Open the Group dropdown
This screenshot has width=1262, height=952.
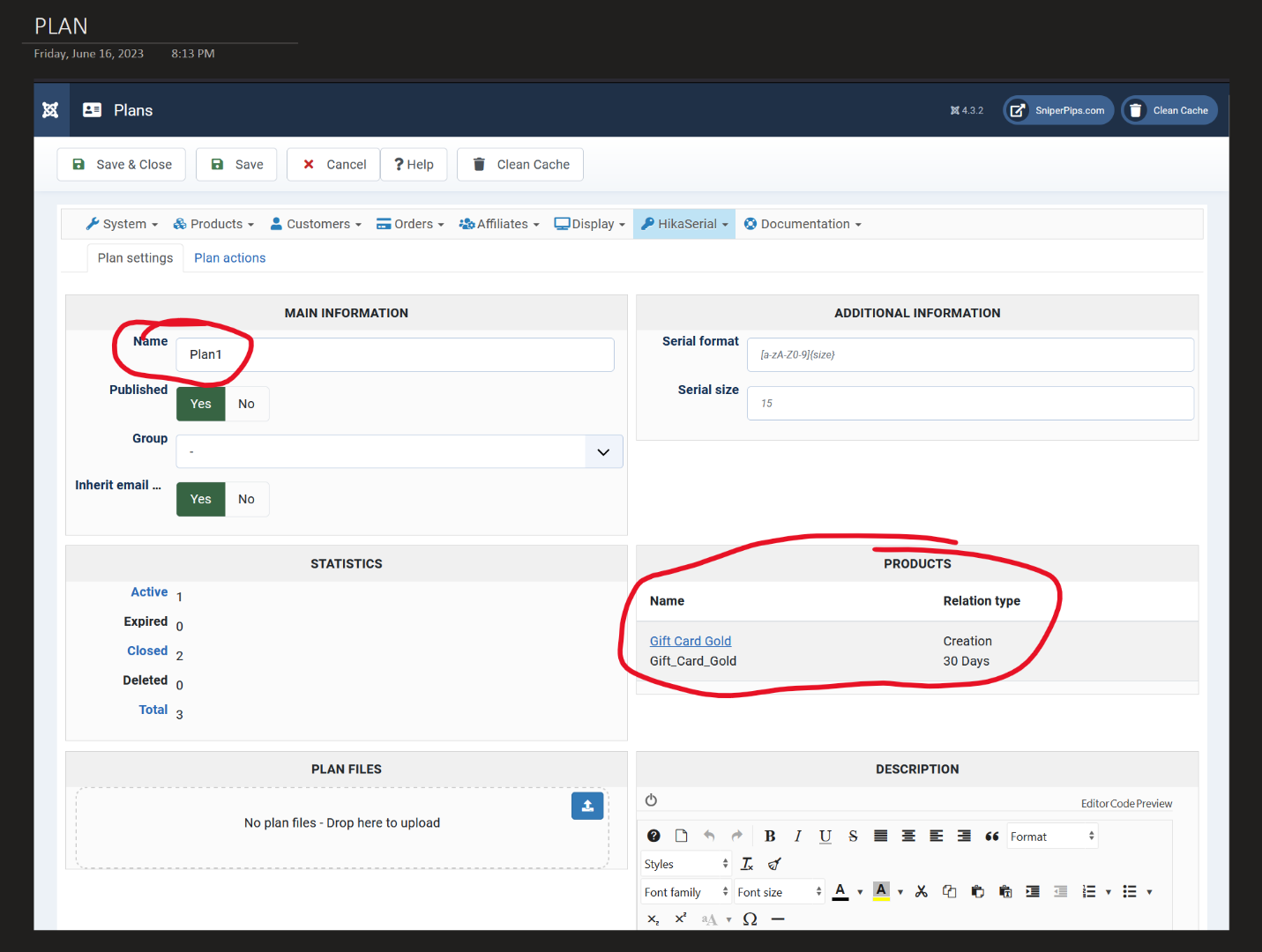click(x=400, y=452)
